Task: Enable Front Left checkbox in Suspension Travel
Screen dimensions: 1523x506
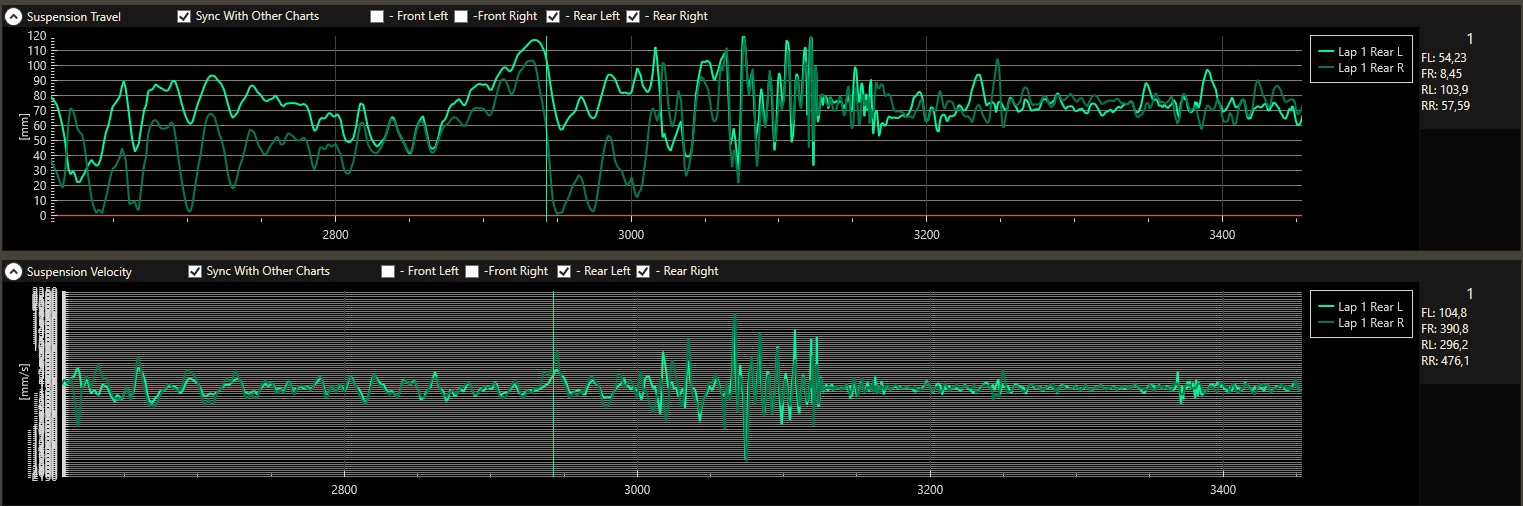Action: pos(377,17)
